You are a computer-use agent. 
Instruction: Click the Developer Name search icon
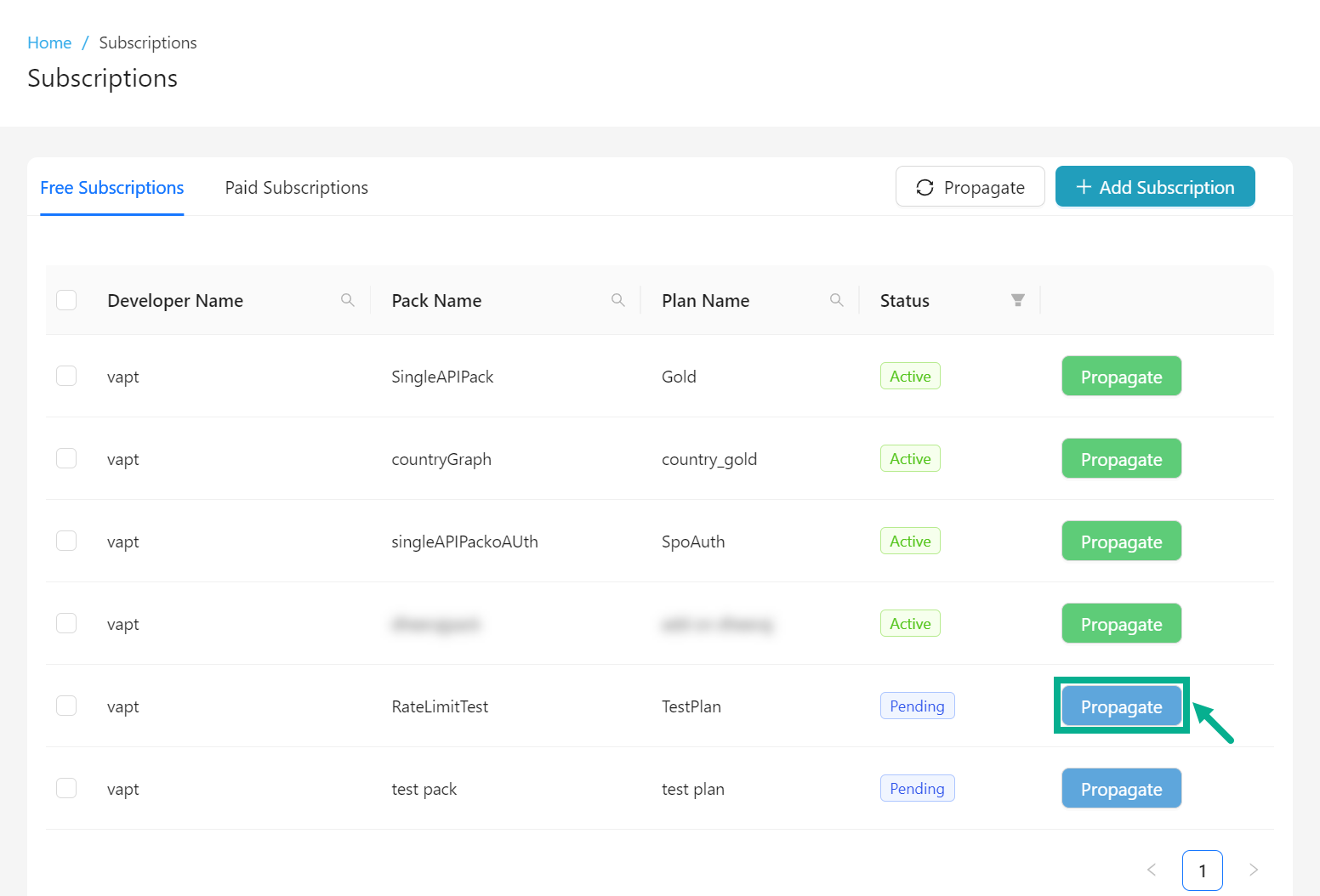click(x=347, y=300)
